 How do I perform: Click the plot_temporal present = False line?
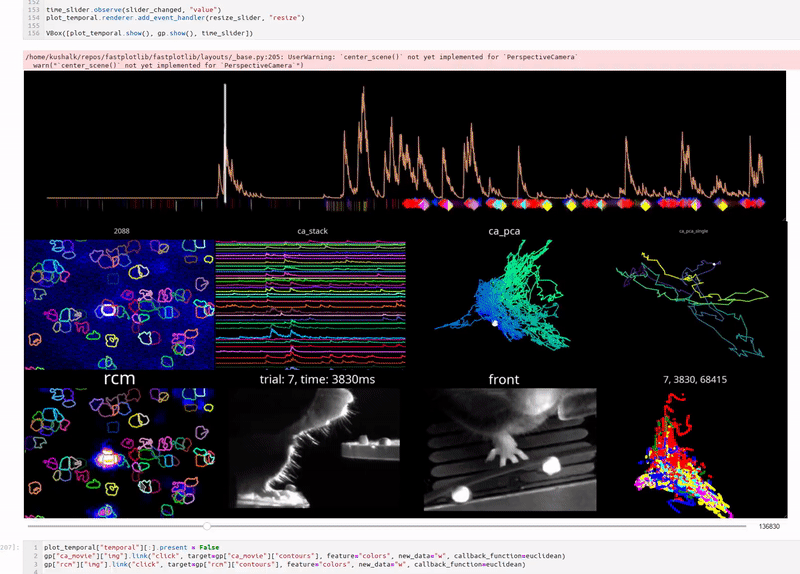[128, 547]
